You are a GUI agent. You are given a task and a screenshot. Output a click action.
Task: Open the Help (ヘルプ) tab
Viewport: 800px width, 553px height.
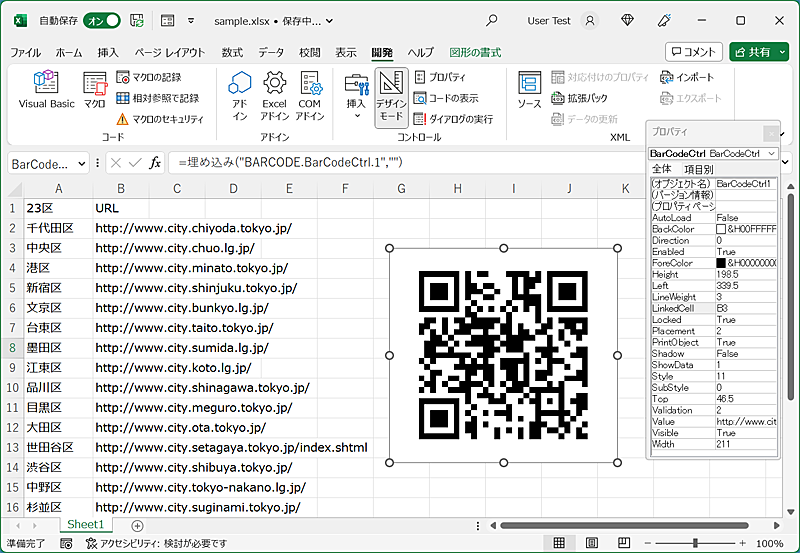(420, 53)
